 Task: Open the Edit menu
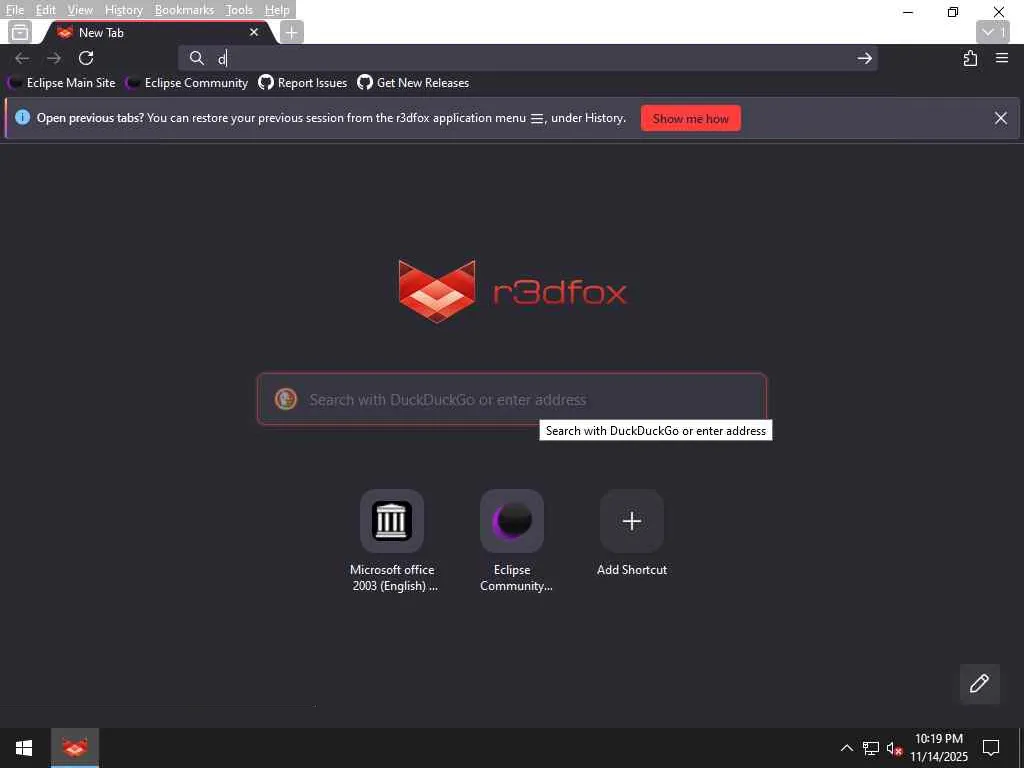[46, 10]
